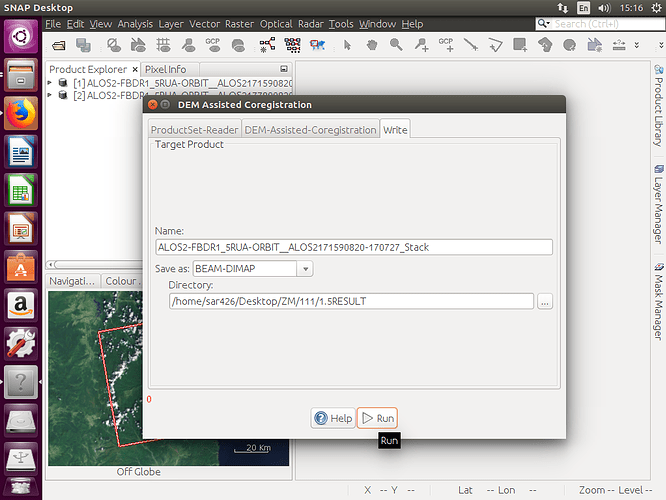Open the Save as BEAM-DIMAP dropdown
Image resolution: width=666 pixels, height=500 pixels.
(305, 269)
